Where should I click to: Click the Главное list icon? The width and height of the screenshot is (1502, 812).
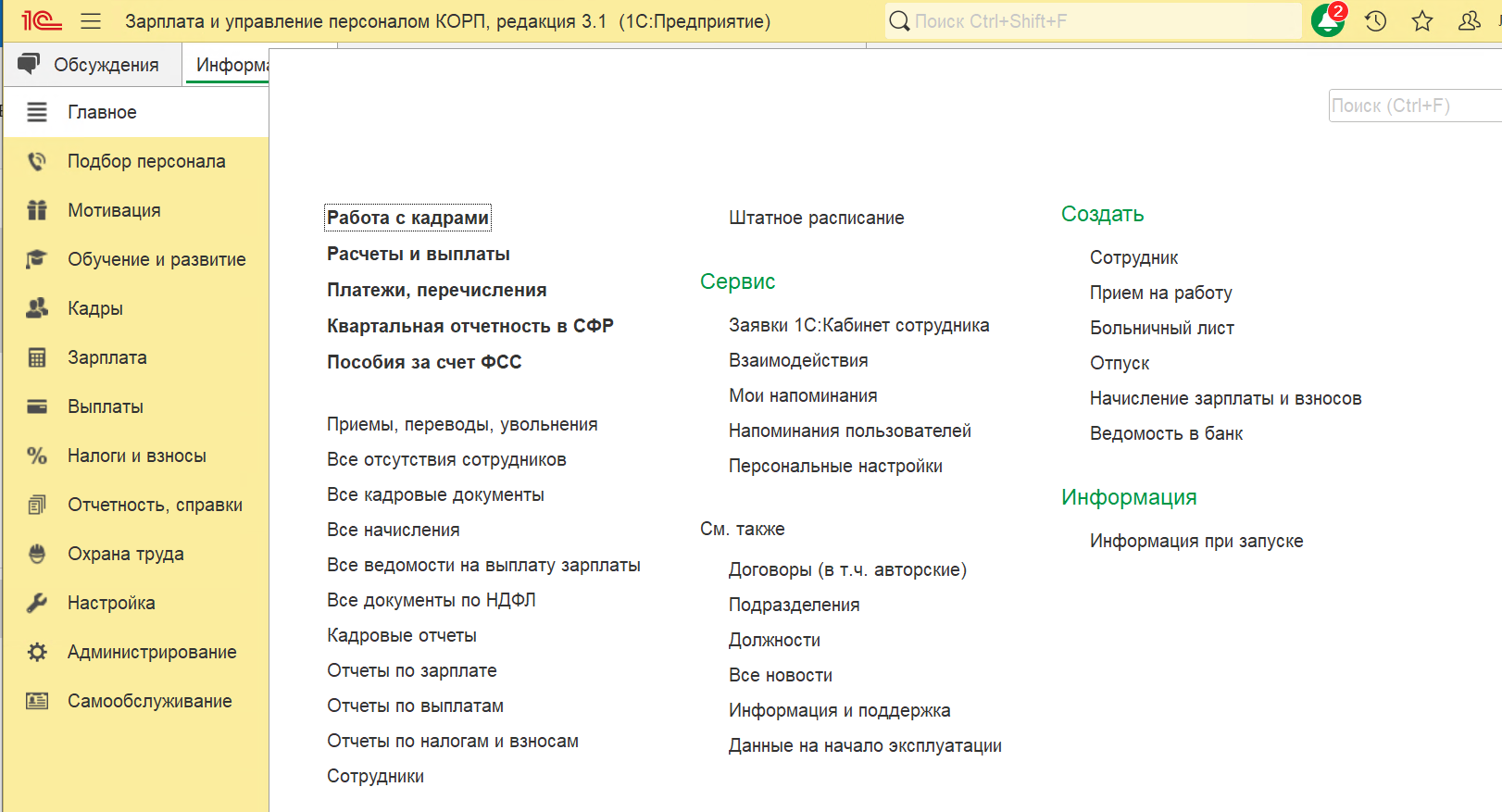[x=37, y=112]
